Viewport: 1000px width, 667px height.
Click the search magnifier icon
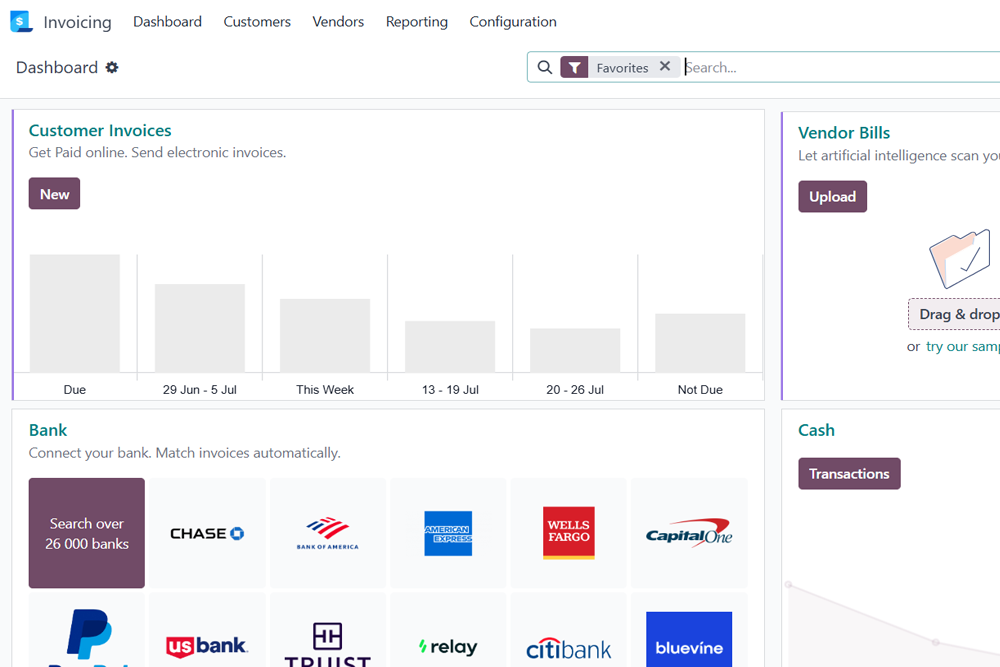coord(545,68)
